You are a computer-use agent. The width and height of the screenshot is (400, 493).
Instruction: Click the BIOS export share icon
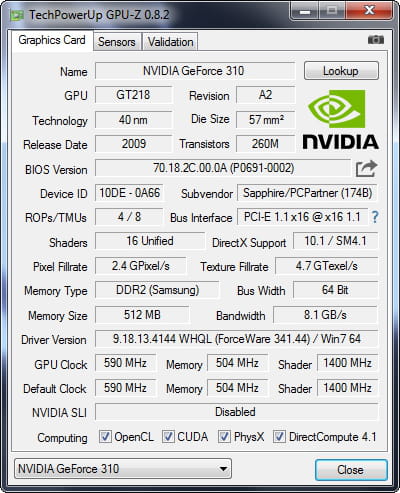pos(366,168)
